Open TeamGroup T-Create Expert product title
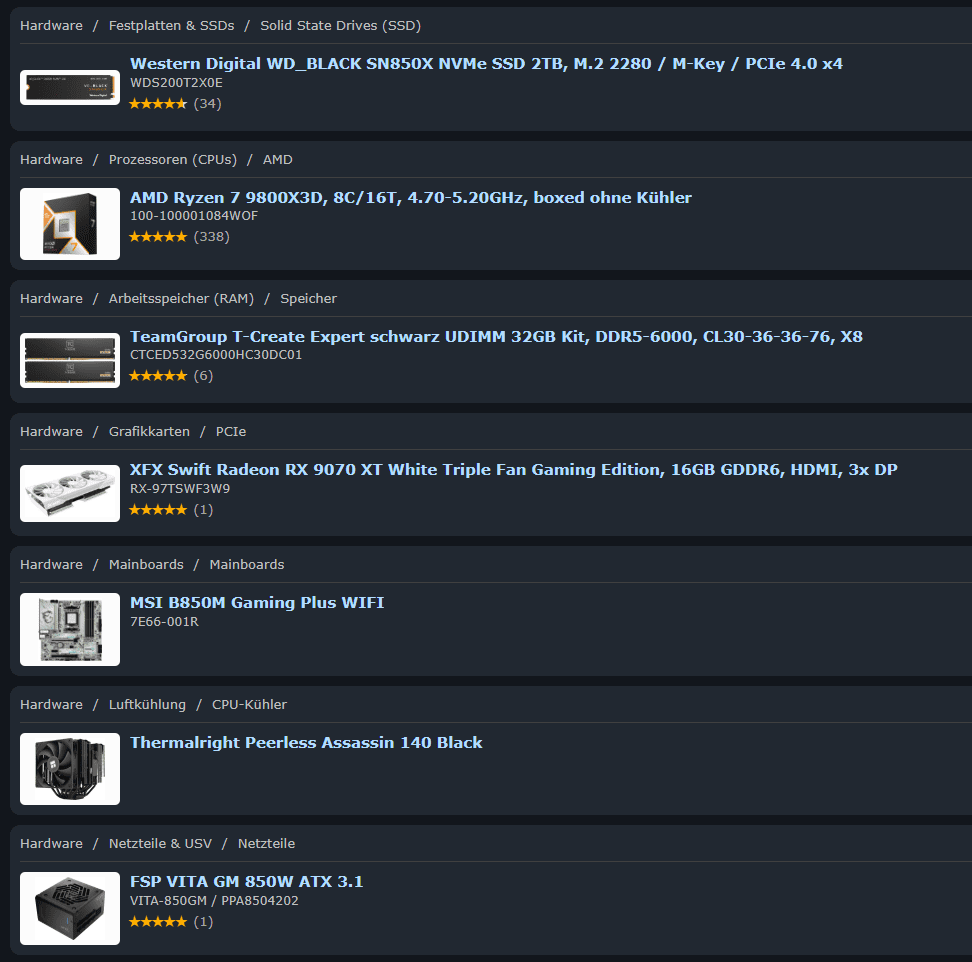This screenshot has height=962, width=972. coord(496,337)
